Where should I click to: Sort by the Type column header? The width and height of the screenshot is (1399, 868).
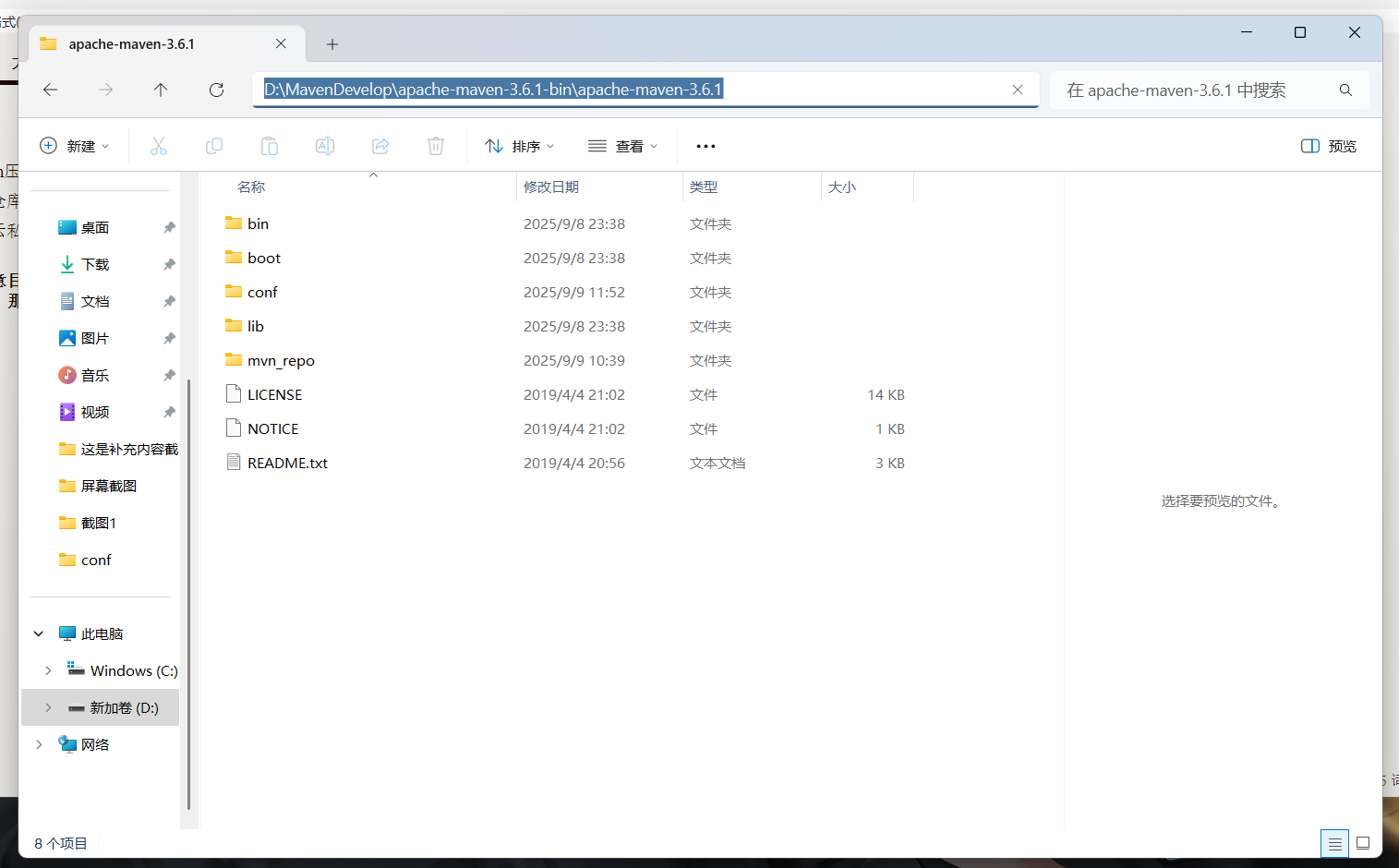(x=751, y=187)
